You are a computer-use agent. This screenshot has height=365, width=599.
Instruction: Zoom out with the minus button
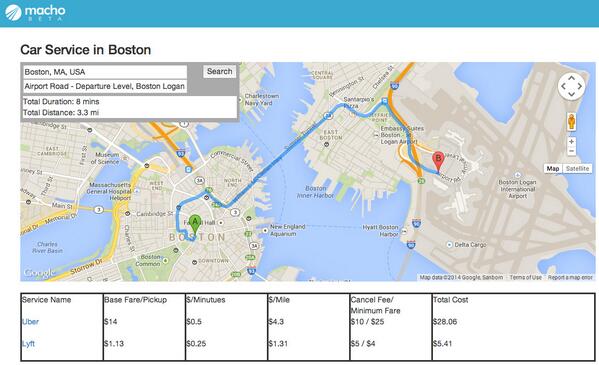point(571,151)
